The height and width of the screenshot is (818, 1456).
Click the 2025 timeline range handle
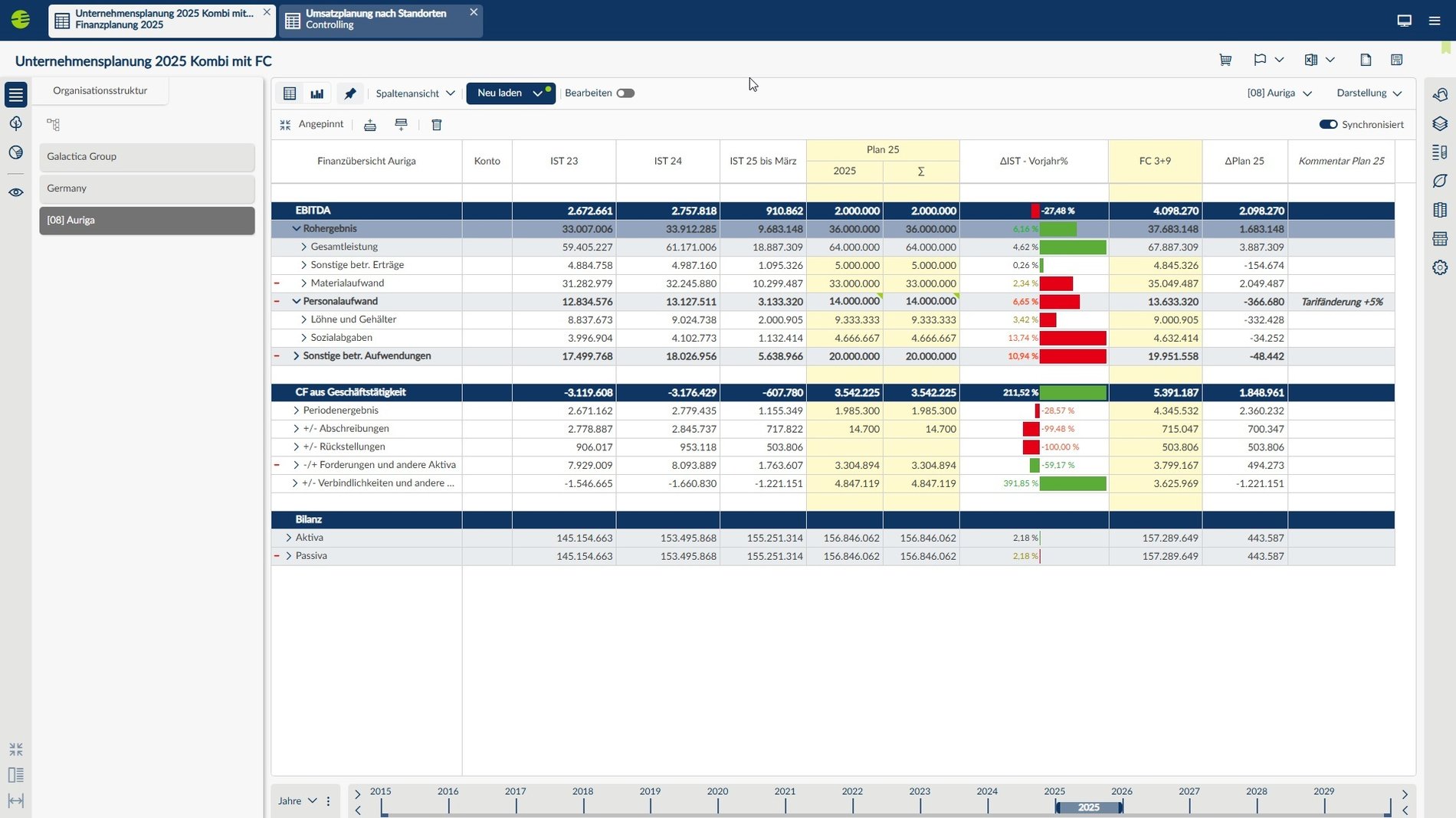click(x=1088, y=807)
